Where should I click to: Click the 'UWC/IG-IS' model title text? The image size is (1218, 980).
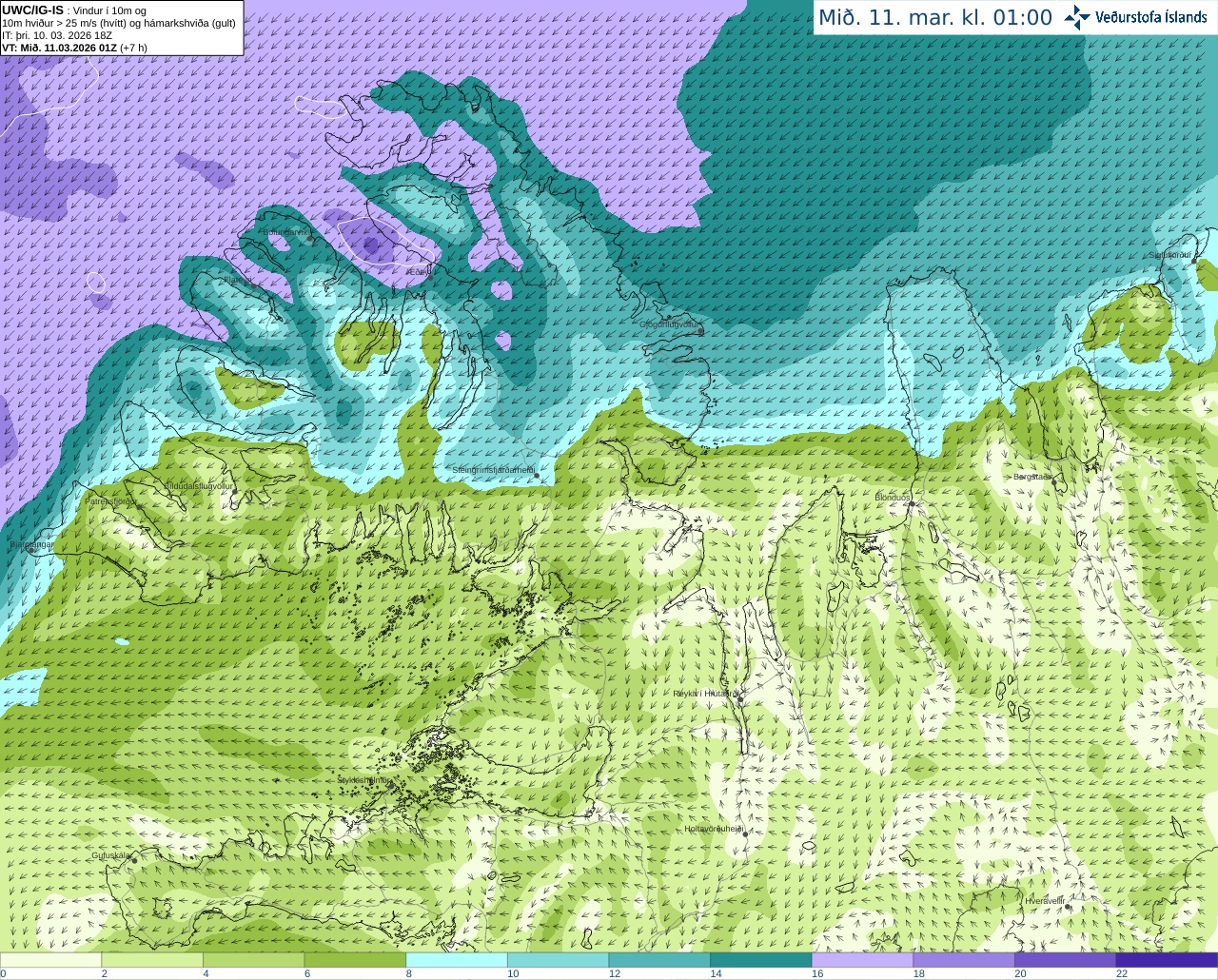[x=33, y=10]
